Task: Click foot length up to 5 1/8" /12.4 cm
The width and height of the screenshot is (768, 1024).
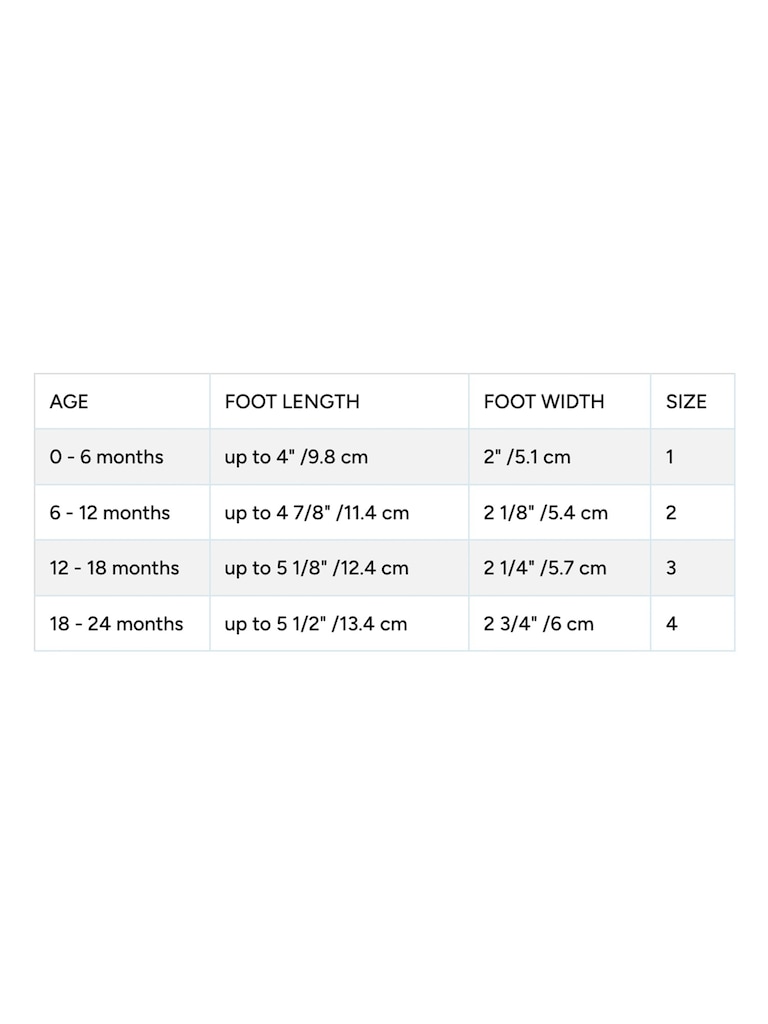Action: click(x=316, y=568)
